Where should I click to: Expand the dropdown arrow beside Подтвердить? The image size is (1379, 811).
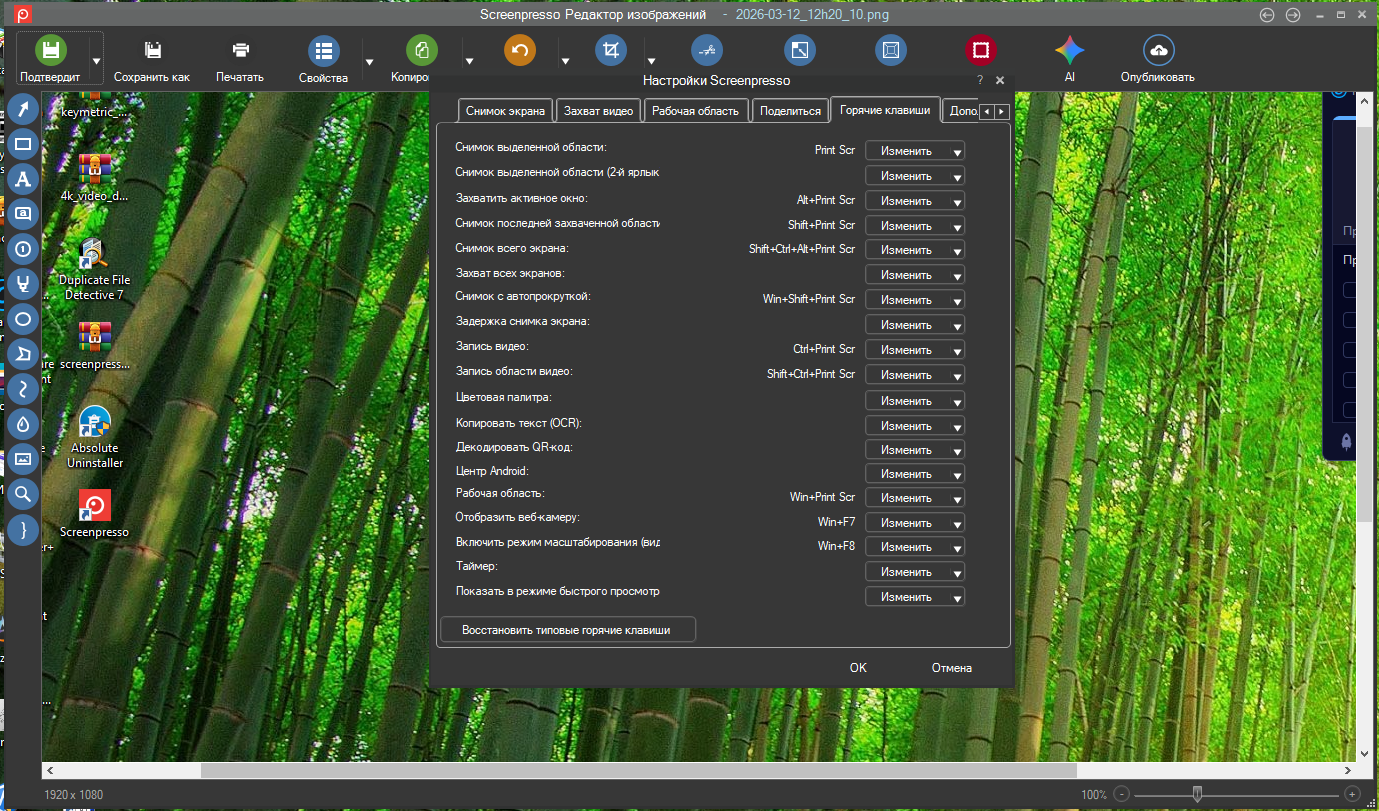click(x=96, y=61)
